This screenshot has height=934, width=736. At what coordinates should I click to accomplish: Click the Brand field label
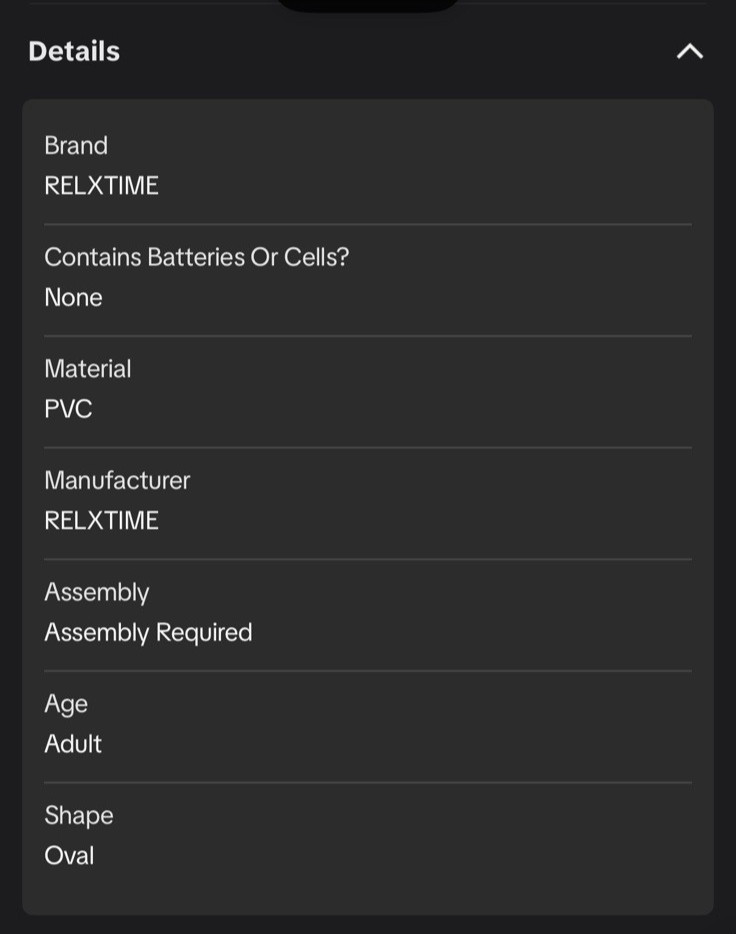tap(76, 145)
